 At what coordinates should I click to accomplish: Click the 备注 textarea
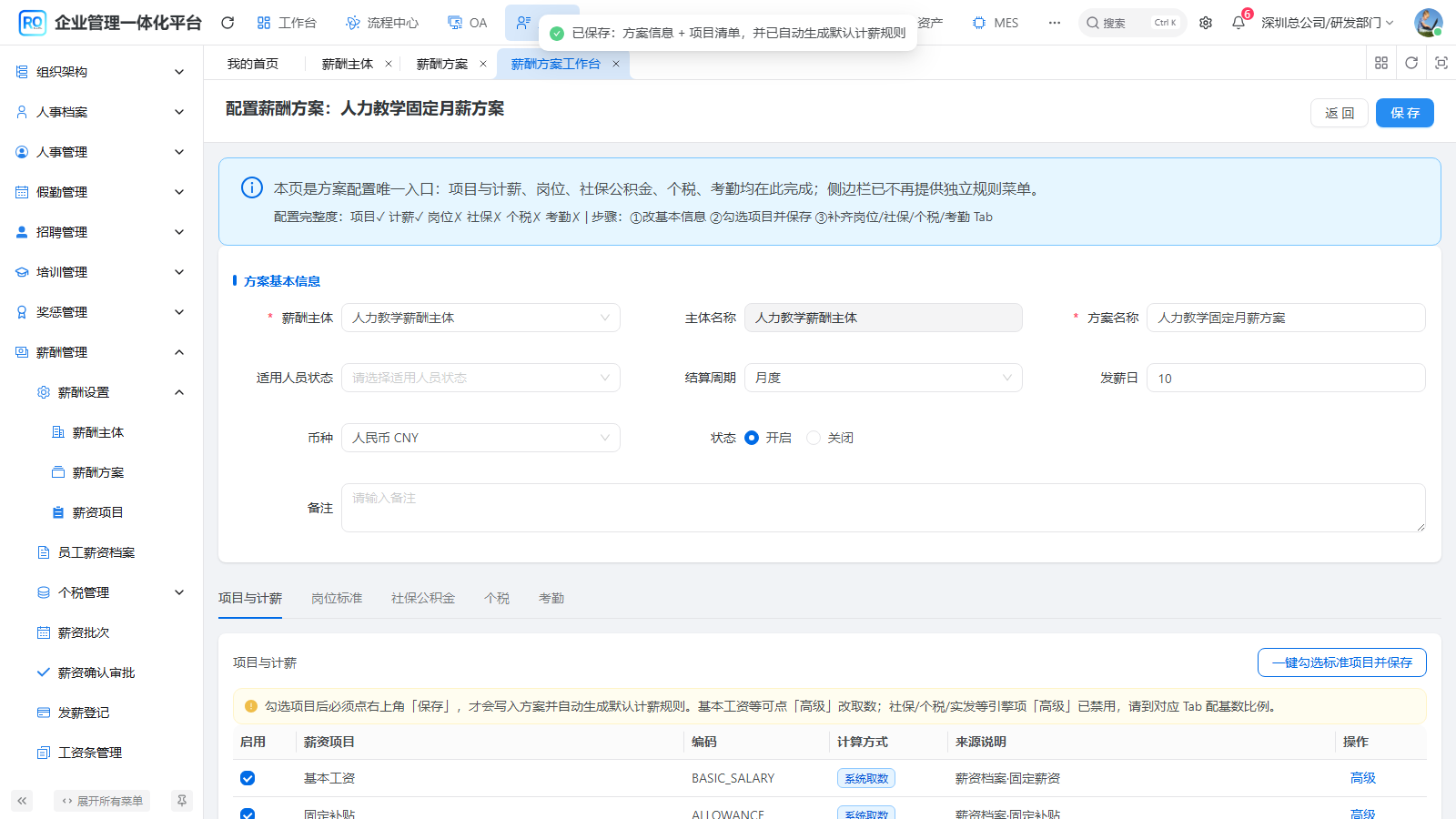point(883,508)
